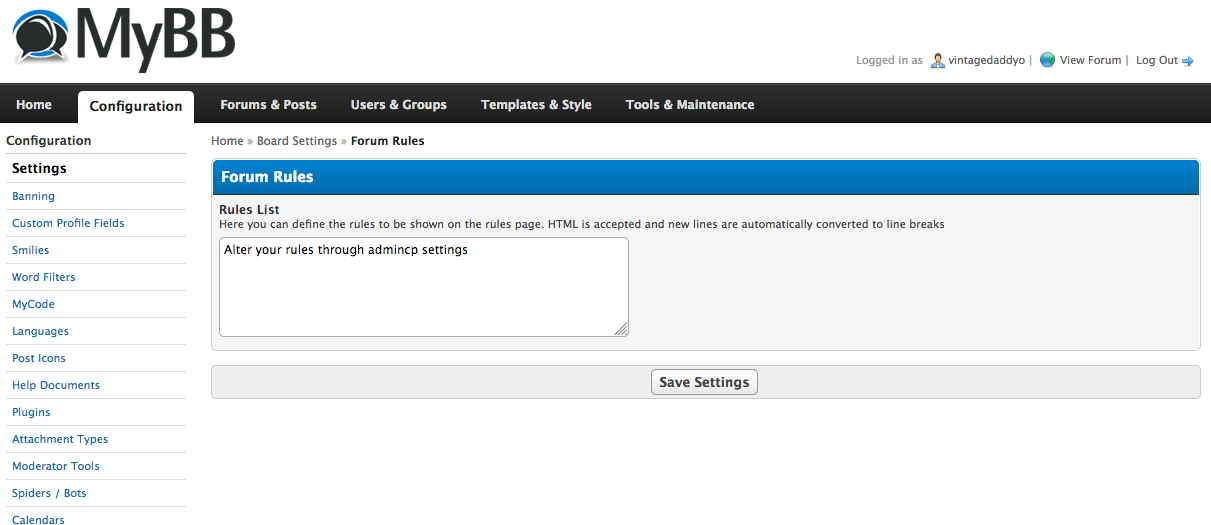The image size is (1211, 525).
Task: Click the vintagedaddyo username link
Action: (986, 60)
